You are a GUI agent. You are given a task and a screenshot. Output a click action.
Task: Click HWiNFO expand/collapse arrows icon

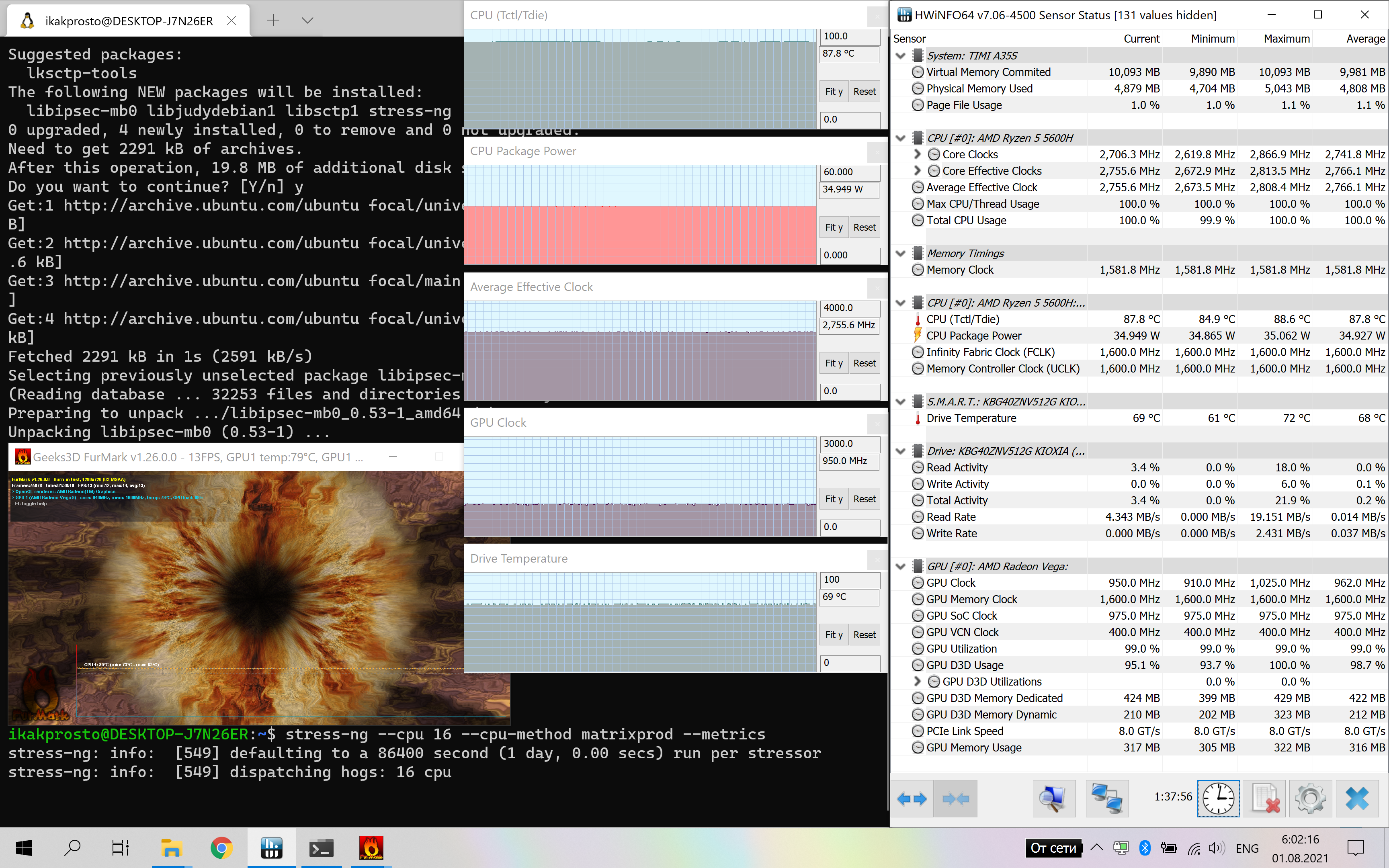coord(912,798)
